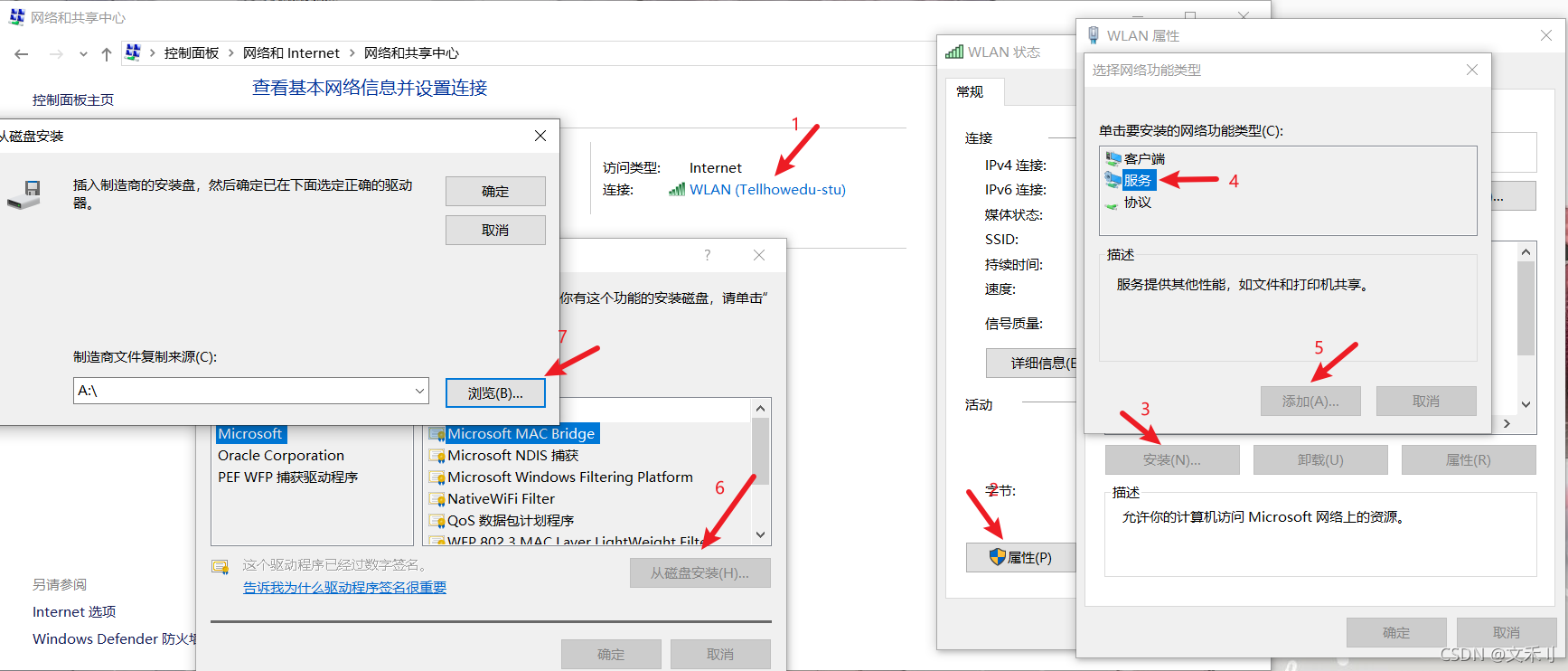1568x671 pixels.
Task: Select Microsoft Windows Filtering Platform service
Action: tap(570, 477)
